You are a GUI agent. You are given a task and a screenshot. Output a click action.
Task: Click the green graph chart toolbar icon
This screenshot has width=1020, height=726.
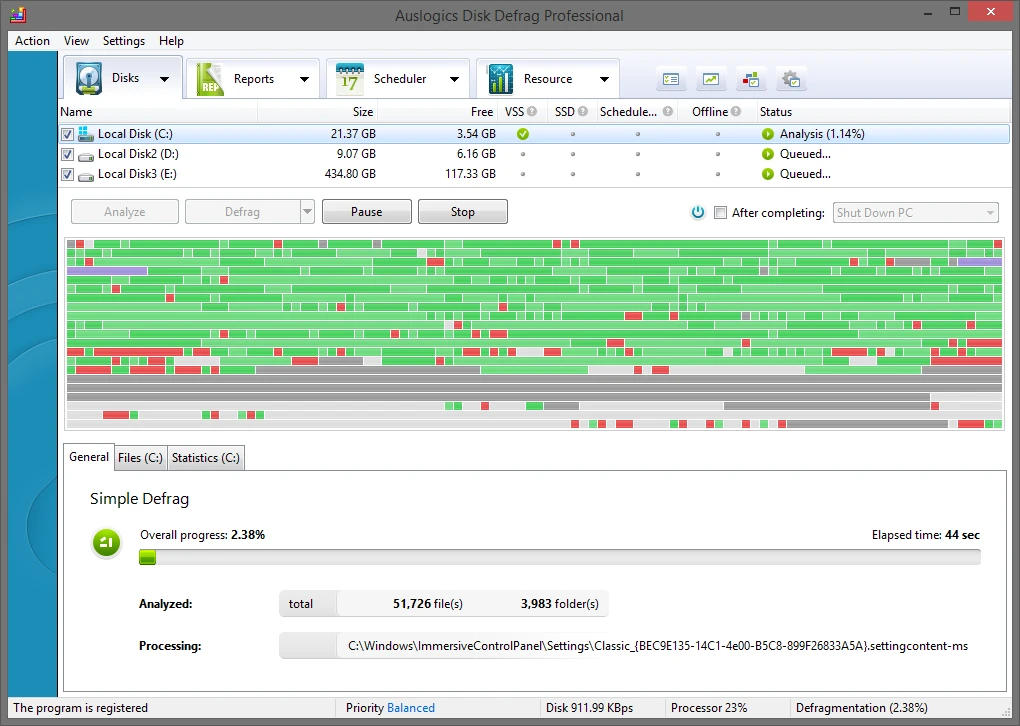711,79
